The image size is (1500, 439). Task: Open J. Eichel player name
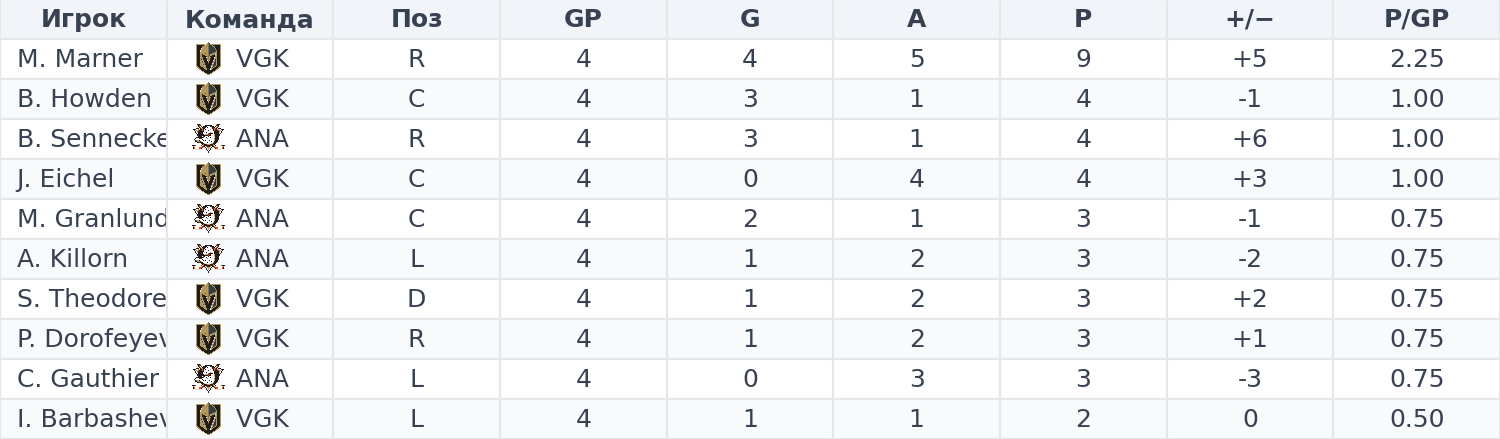(x=65, y=179)
